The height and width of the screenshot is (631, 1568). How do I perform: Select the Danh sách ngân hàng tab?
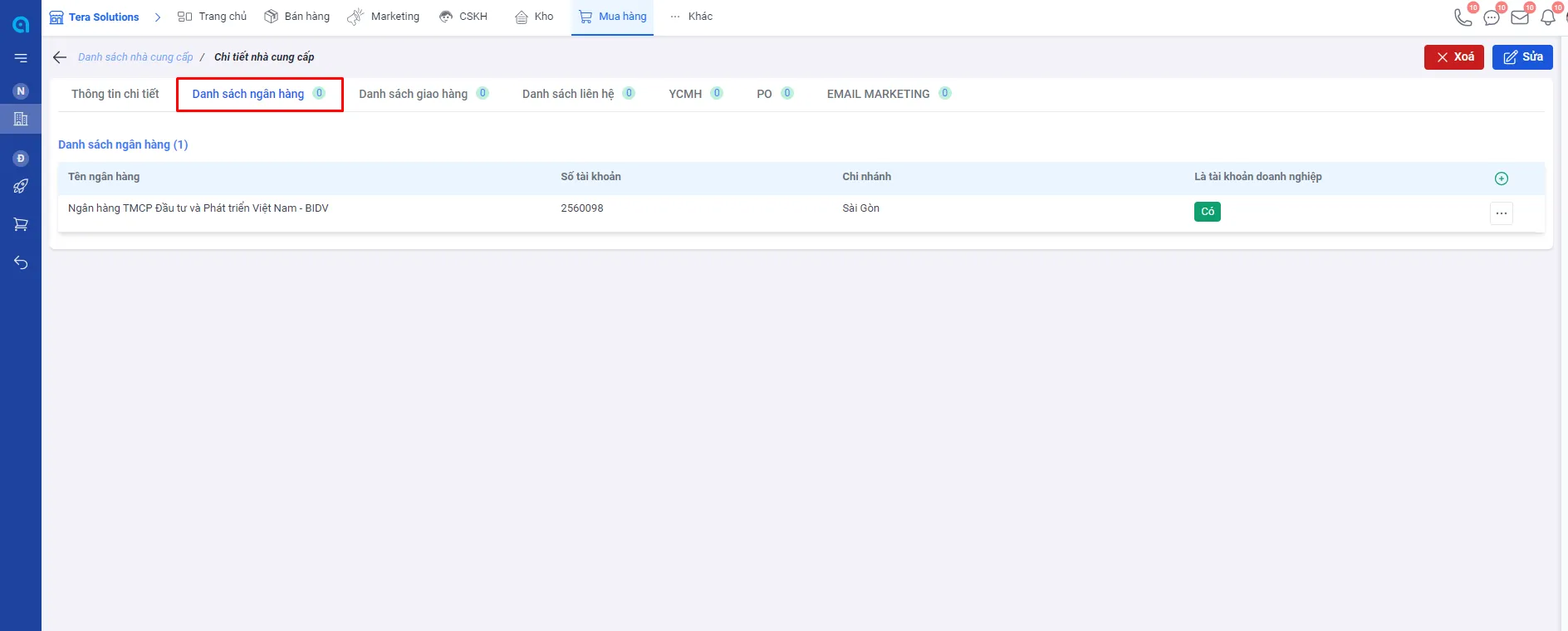(259, 94)
